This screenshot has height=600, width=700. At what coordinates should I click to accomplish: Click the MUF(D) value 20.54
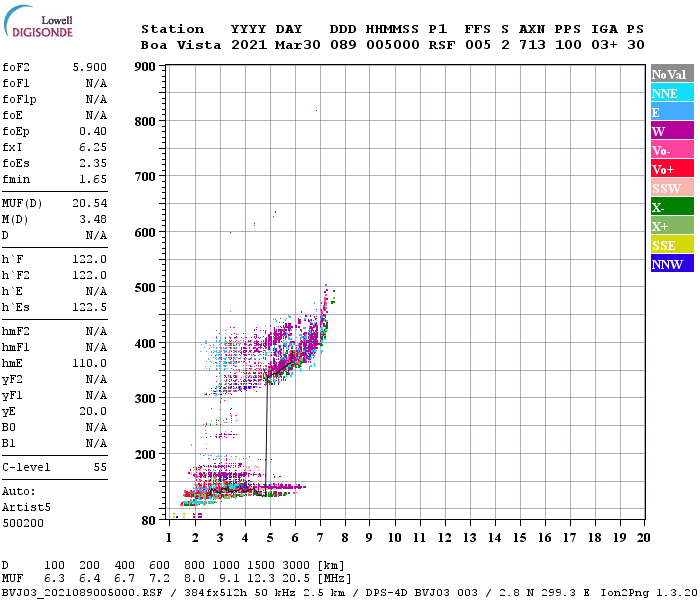tap(90, 204)
